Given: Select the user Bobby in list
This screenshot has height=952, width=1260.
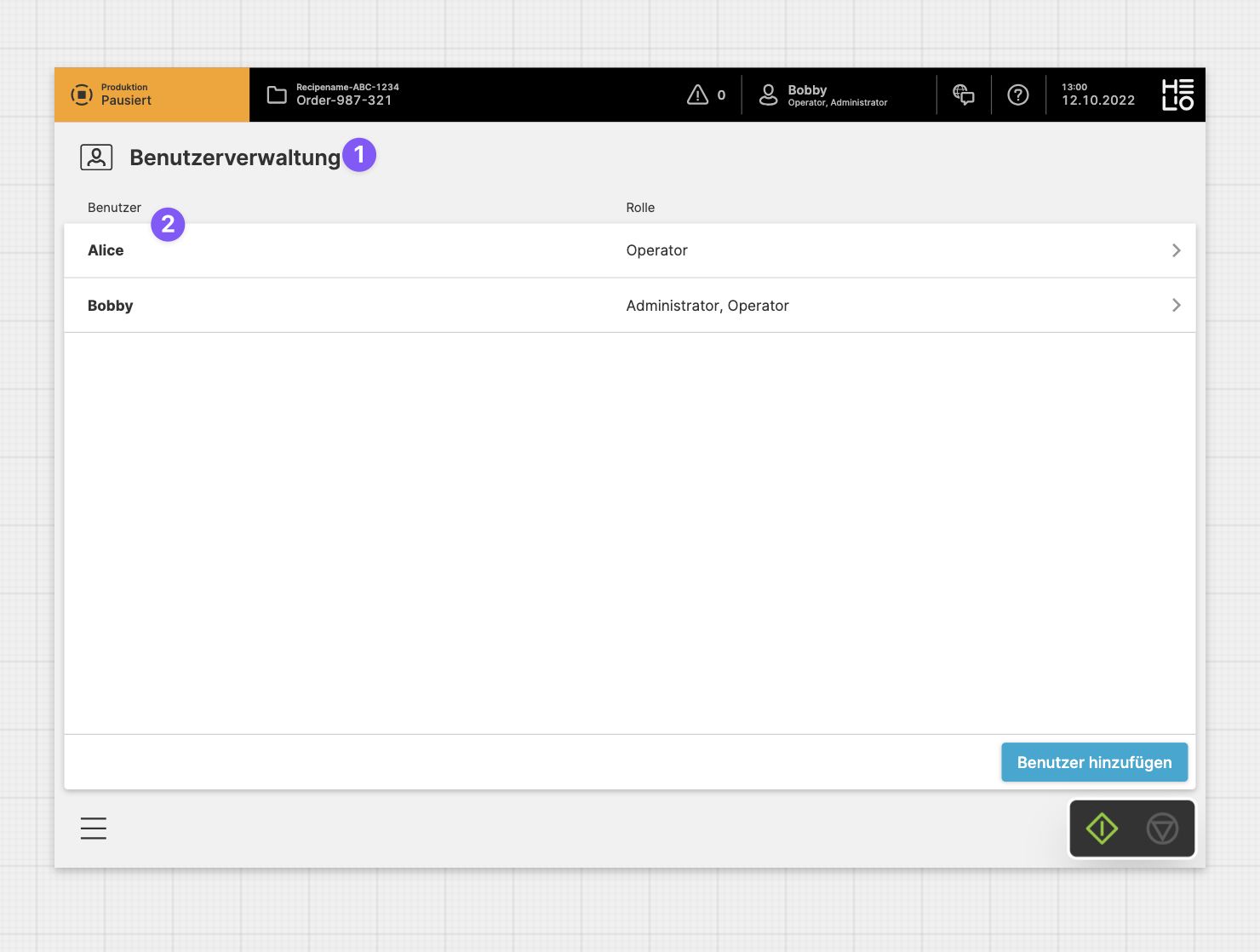Looking at the screenshot, I should click(111, 306).
